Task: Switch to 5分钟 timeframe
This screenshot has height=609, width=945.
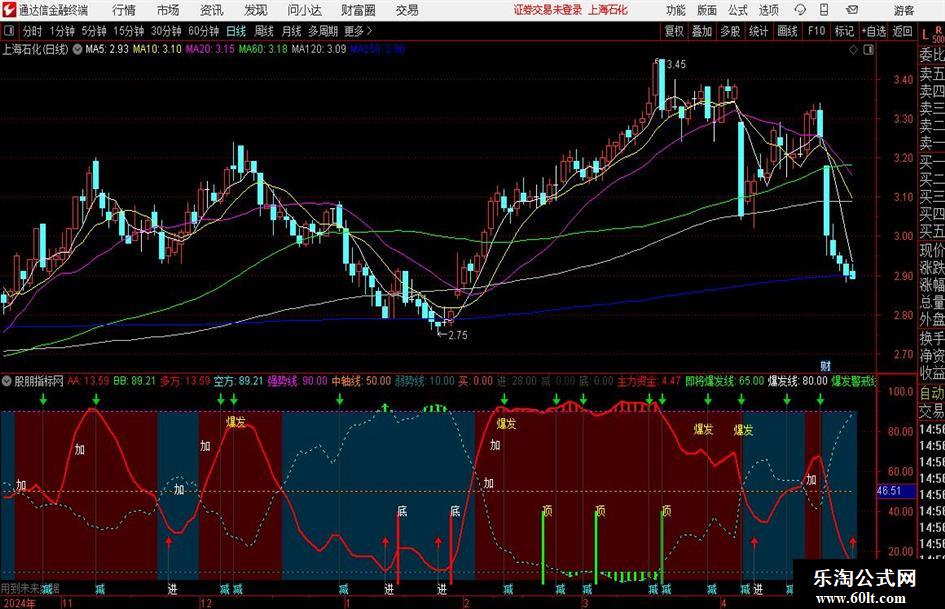Action: 94,31
